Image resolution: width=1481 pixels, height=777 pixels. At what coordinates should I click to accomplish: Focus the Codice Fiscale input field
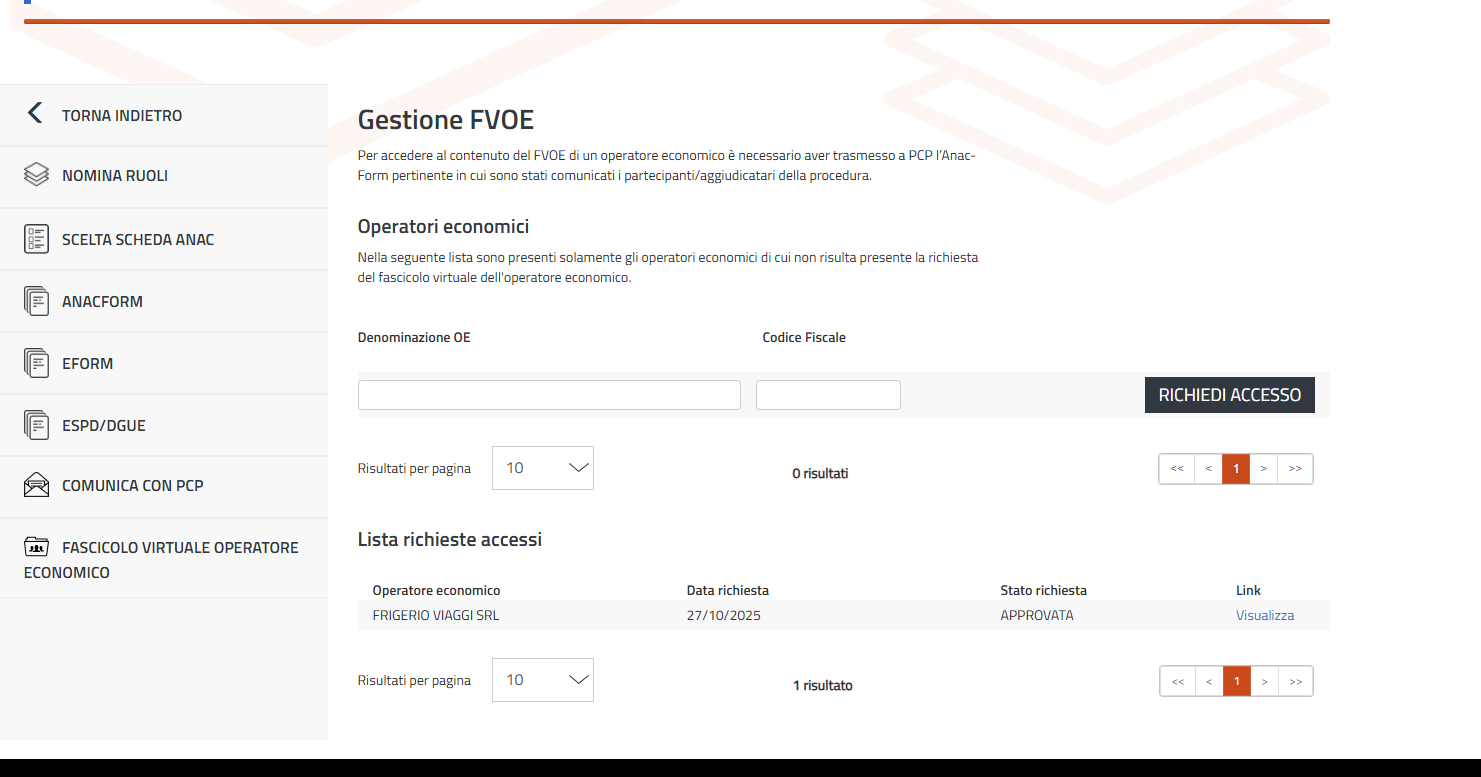[828, 395]
